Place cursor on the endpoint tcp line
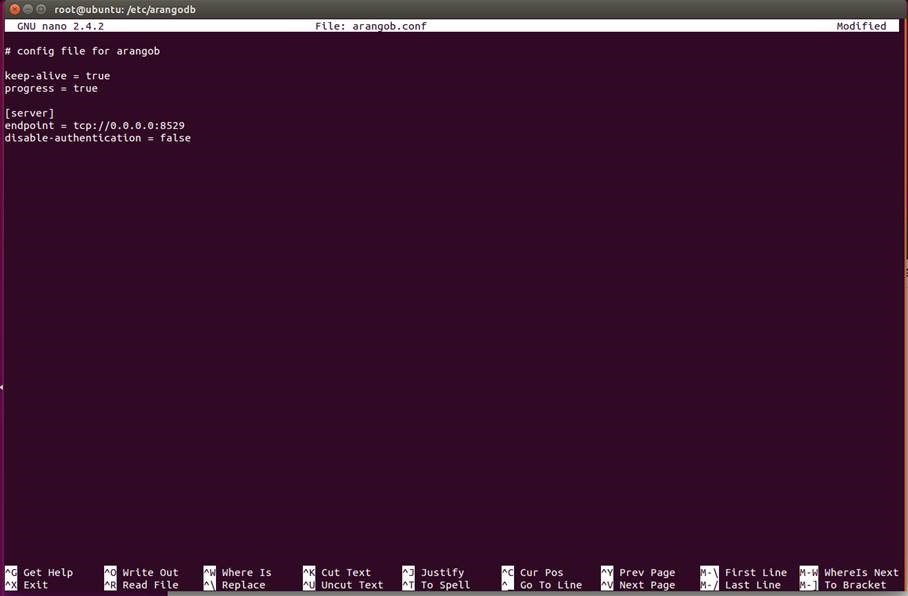 94,126
